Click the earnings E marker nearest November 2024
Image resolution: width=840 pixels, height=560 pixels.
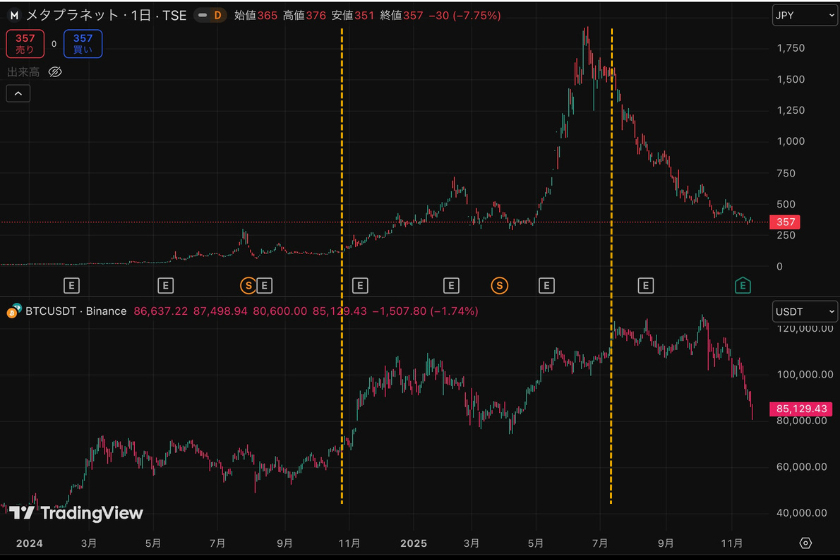pos(360,286)
